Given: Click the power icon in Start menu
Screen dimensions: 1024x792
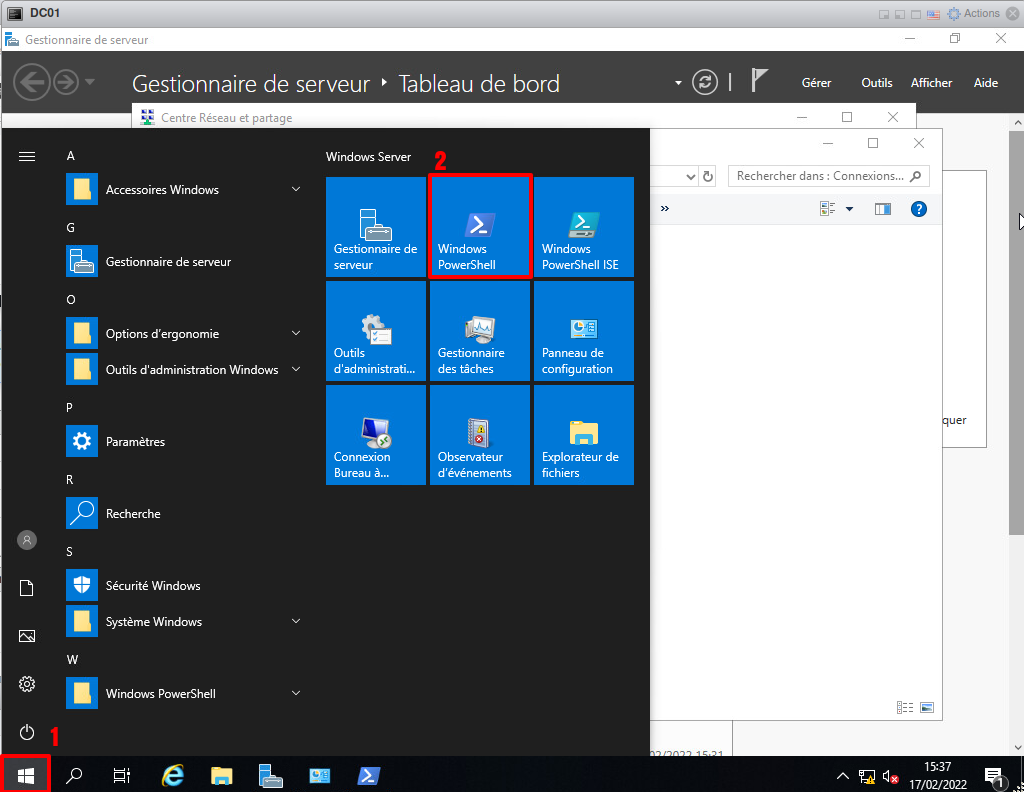Looking at the screenshot, I should (x=27, y=732).
